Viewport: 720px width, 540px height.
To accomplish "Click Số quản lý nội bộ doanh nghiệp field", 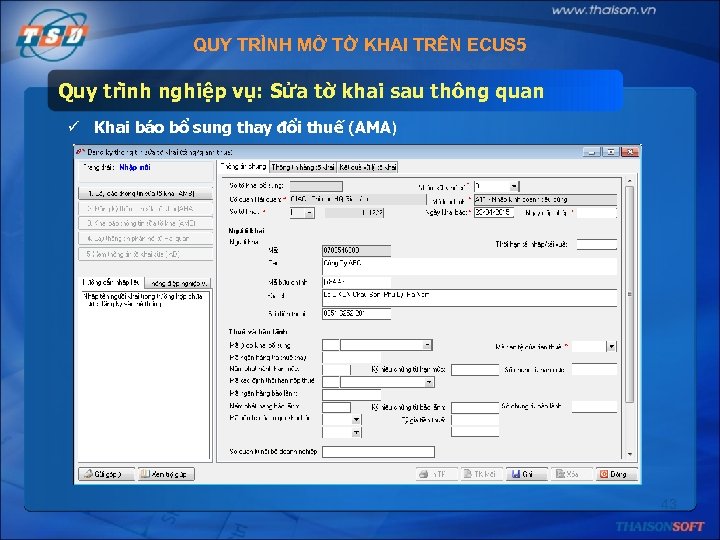I will [378, 452].
